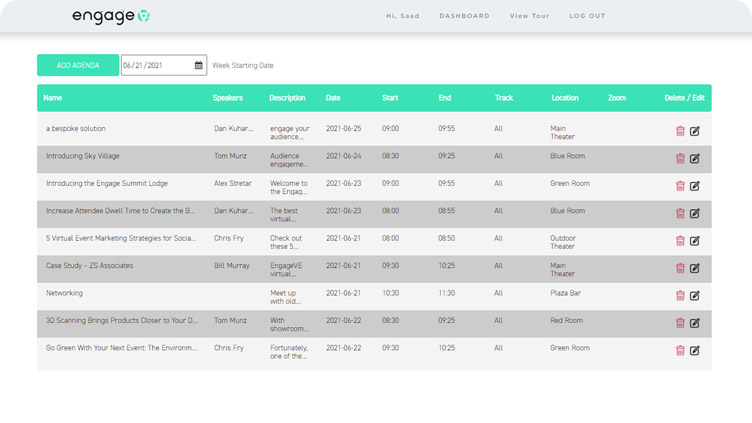
Task: Open the calendar picker icon
Action: [x=199, y=65]
